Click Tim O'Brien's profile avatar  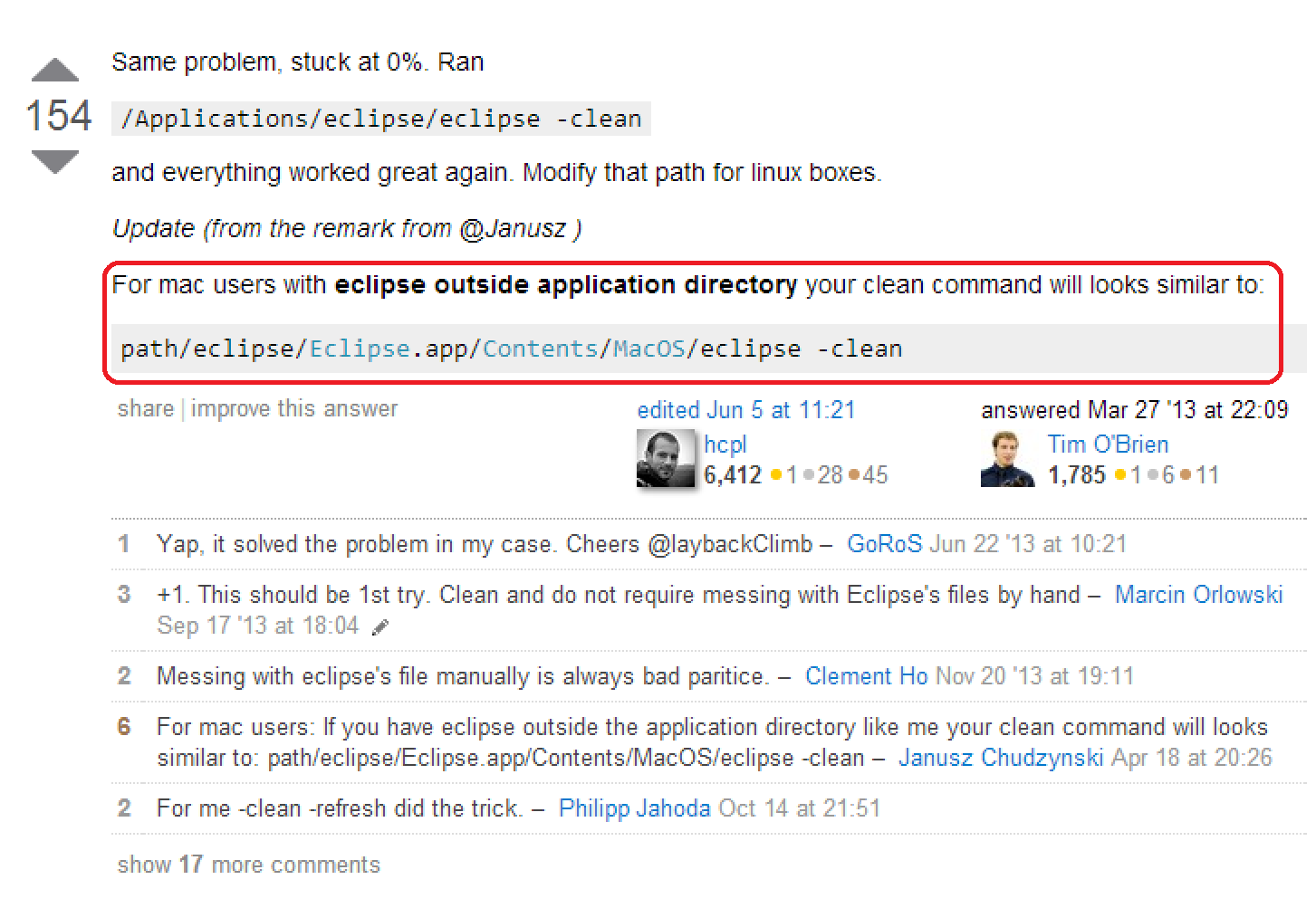coord(1007,459)
